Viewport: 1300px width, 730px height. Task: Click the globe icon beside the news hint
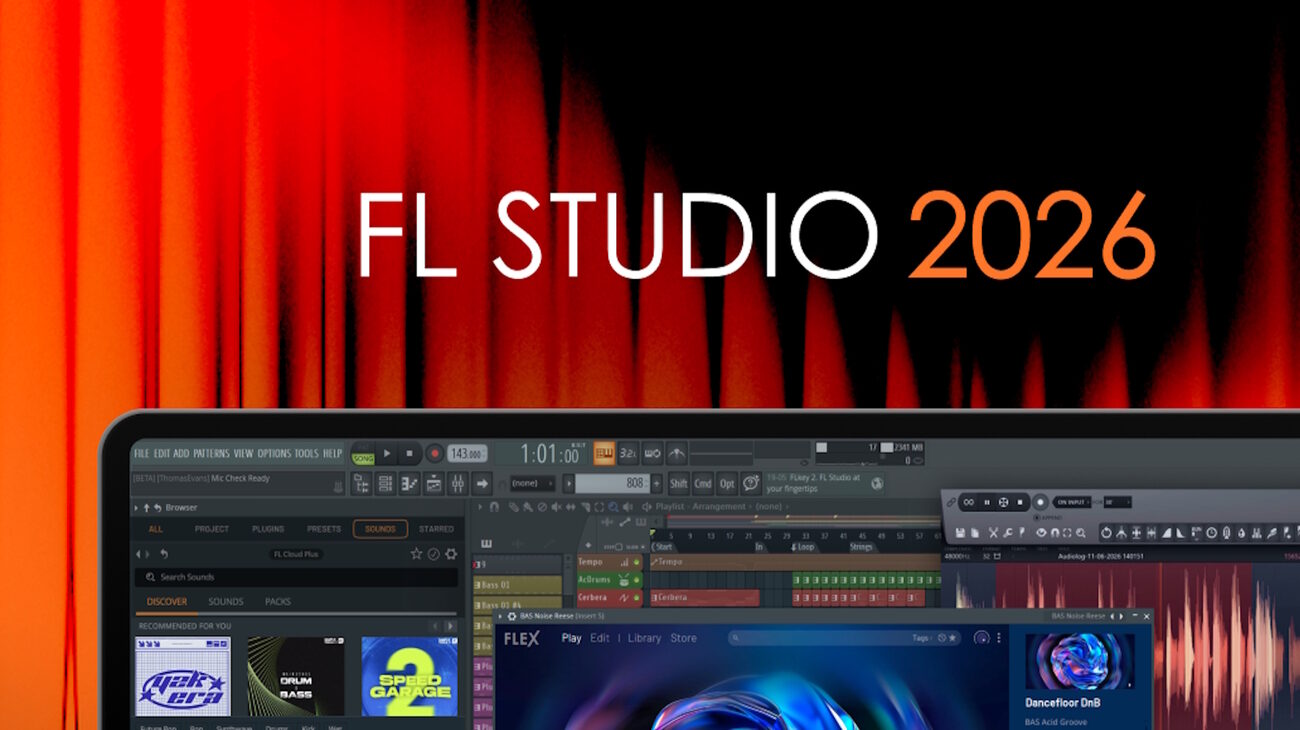877,484
